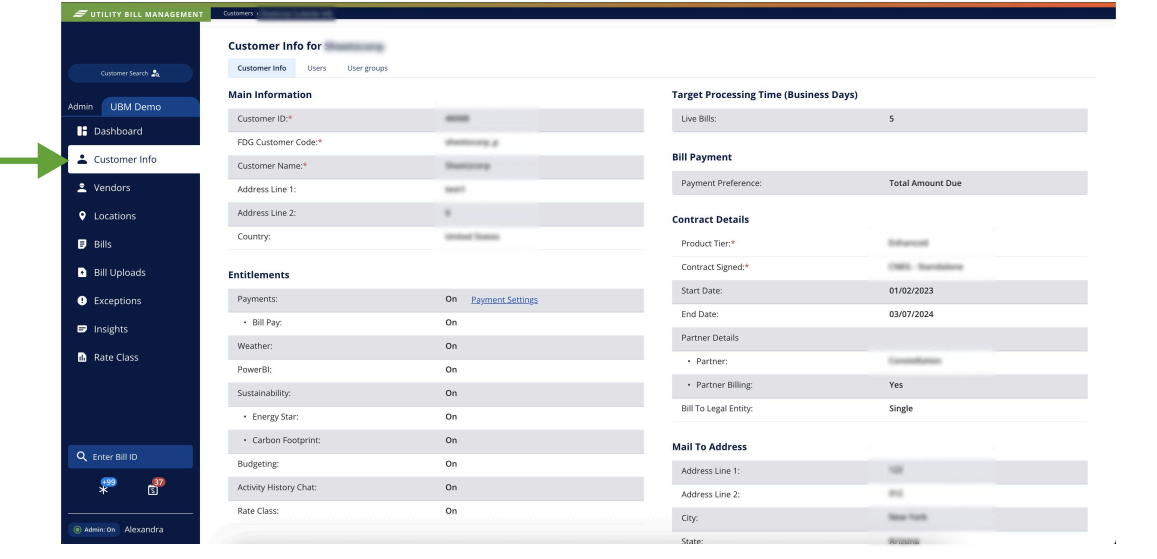
Task: Switch to the Users tab
Action: tap(317, 68)
